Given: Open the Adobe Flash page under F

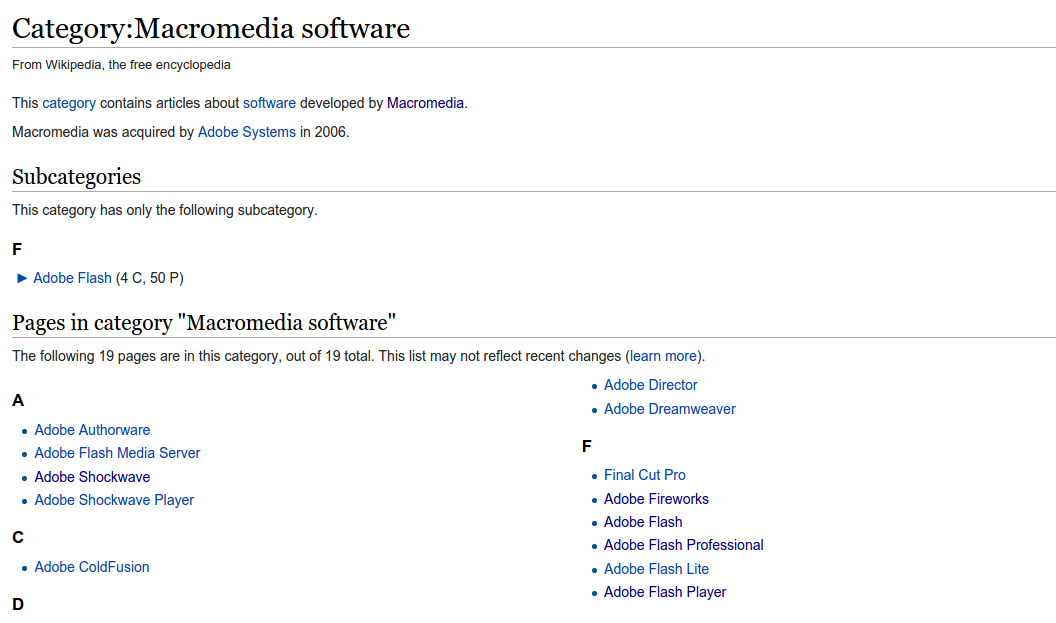Looking at the screenshot, I should point(643,522).
